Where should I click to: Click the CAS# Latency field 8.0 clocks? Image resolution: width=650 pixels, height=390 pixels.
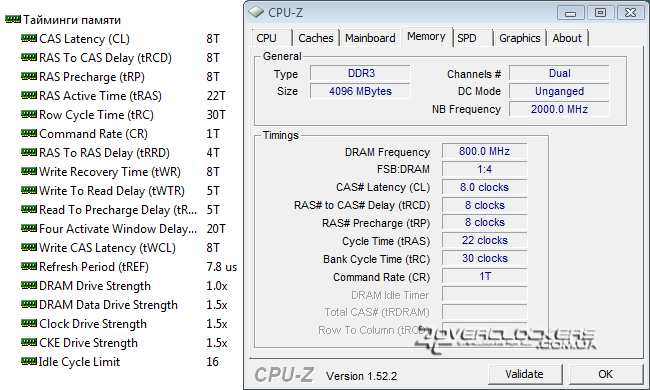click(x=485, y=187)
